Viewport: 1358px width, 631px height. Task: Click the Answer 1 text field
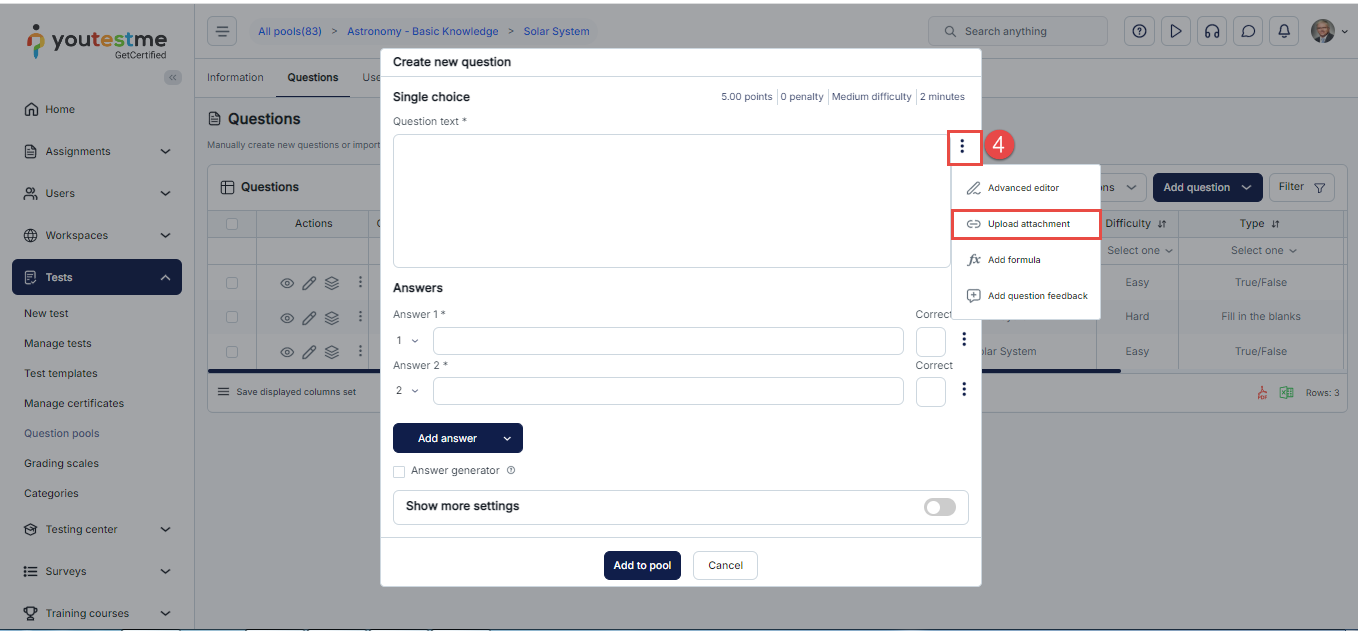click(x=668, y=341)
